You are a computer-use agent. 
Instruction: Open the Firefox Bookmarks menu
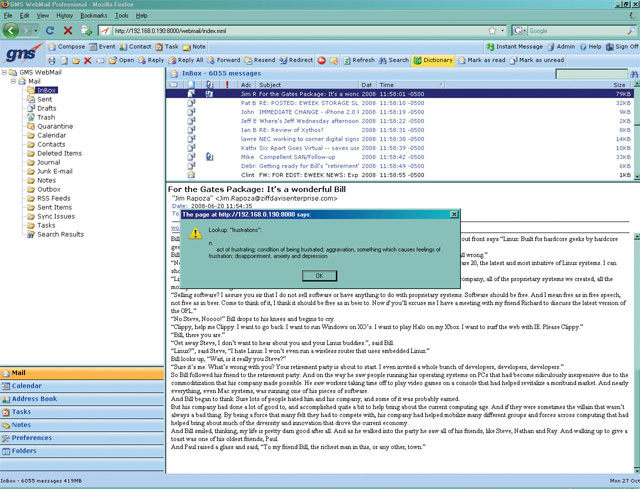93,16
